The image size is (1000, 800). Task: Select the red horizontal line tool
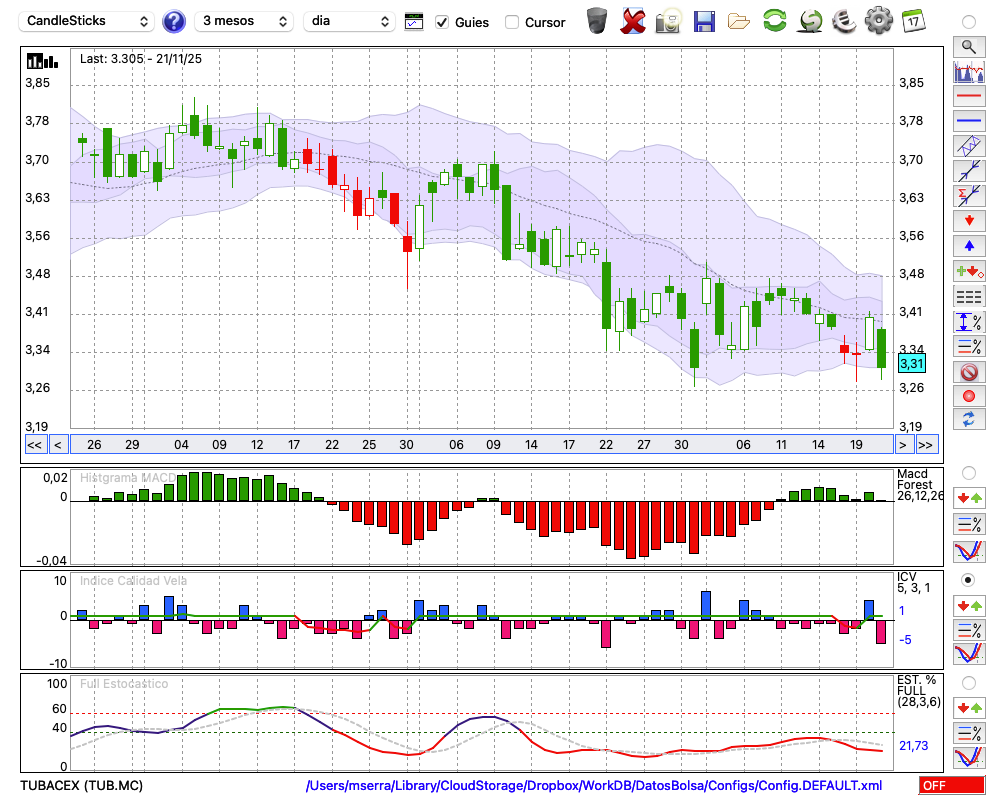pyautogui.click(x=969, y=96)
